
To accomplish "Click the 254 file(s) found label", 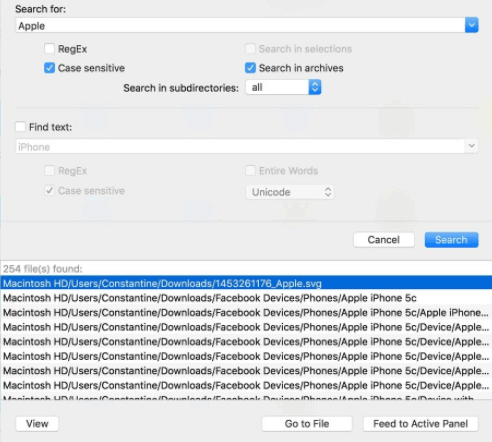I will [x=43, y=269].
